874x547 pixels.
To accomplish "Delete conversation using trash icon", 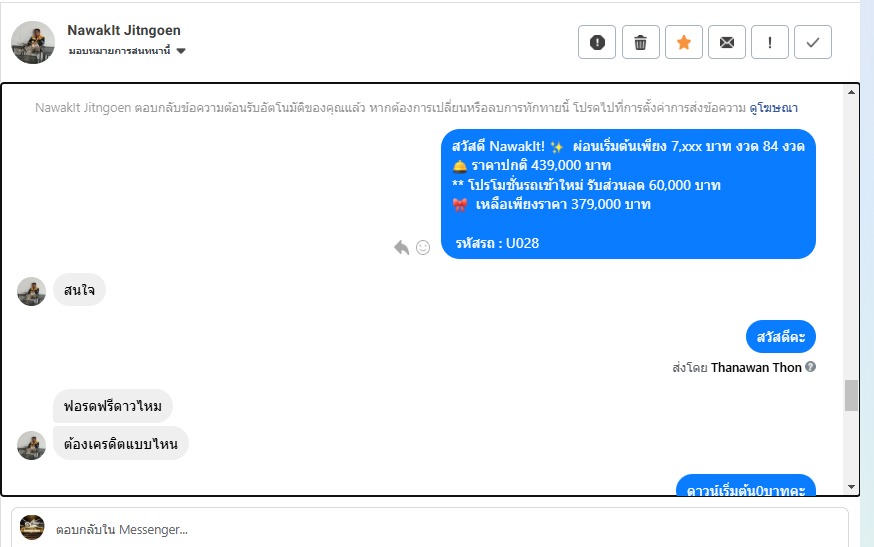I will pos(640,42).
